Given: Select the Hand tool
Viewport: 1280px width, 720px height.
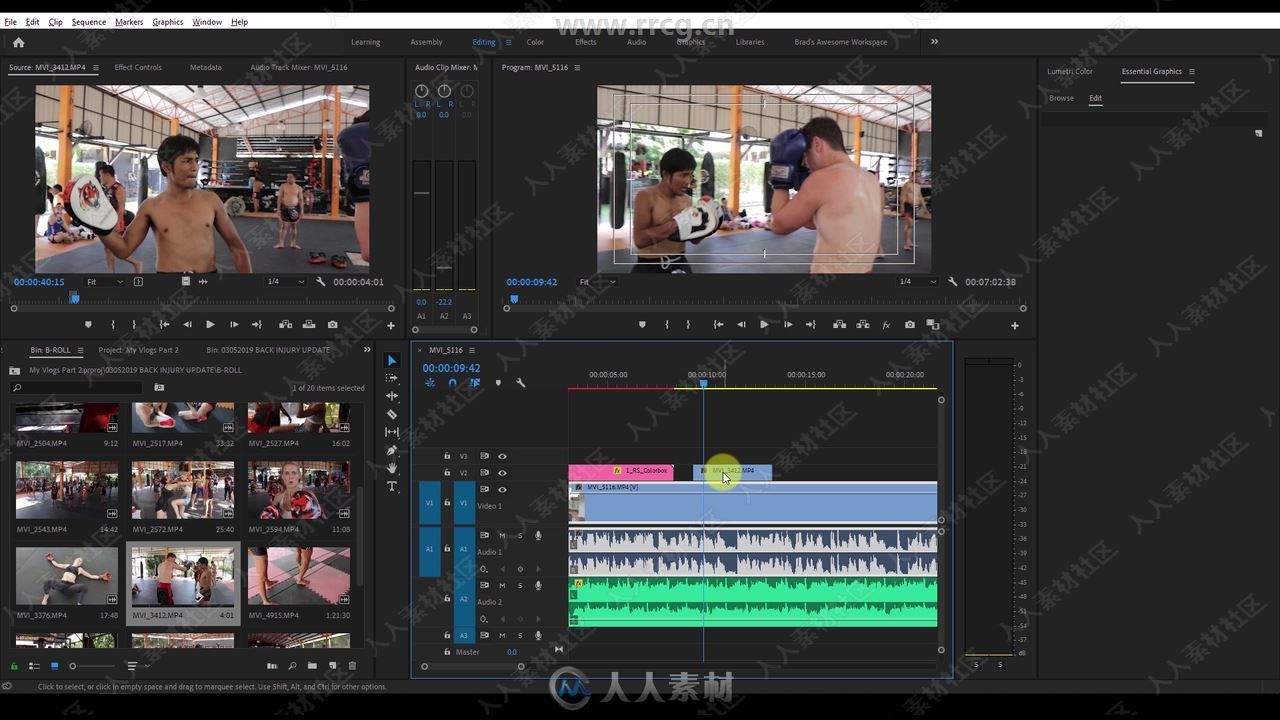Looking at the screenshot, I should [x=392, y=468].
